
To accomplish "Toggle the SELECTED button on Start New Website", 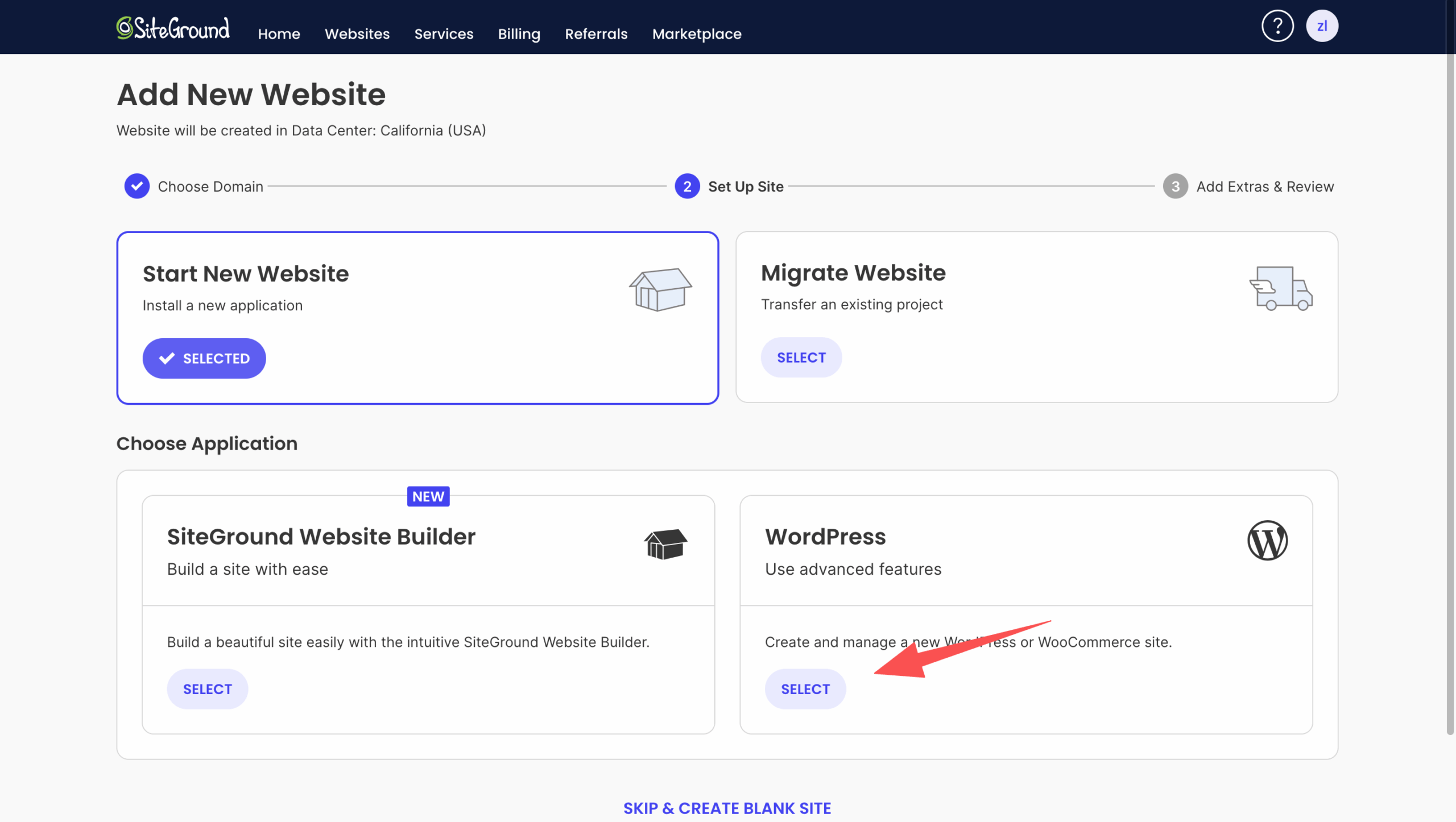I will pyautogui.click(x=204, y=359).
